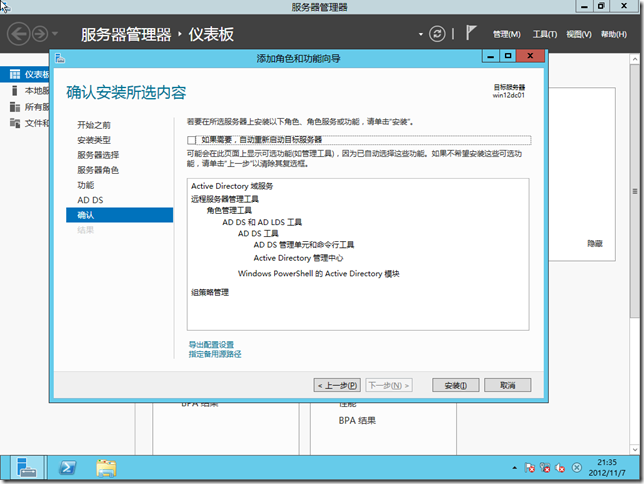The width and height of the screenshot is (644, 484).
Task: Select the 仪表板 dashboard item in sidebar
Action: pos(25,74)
